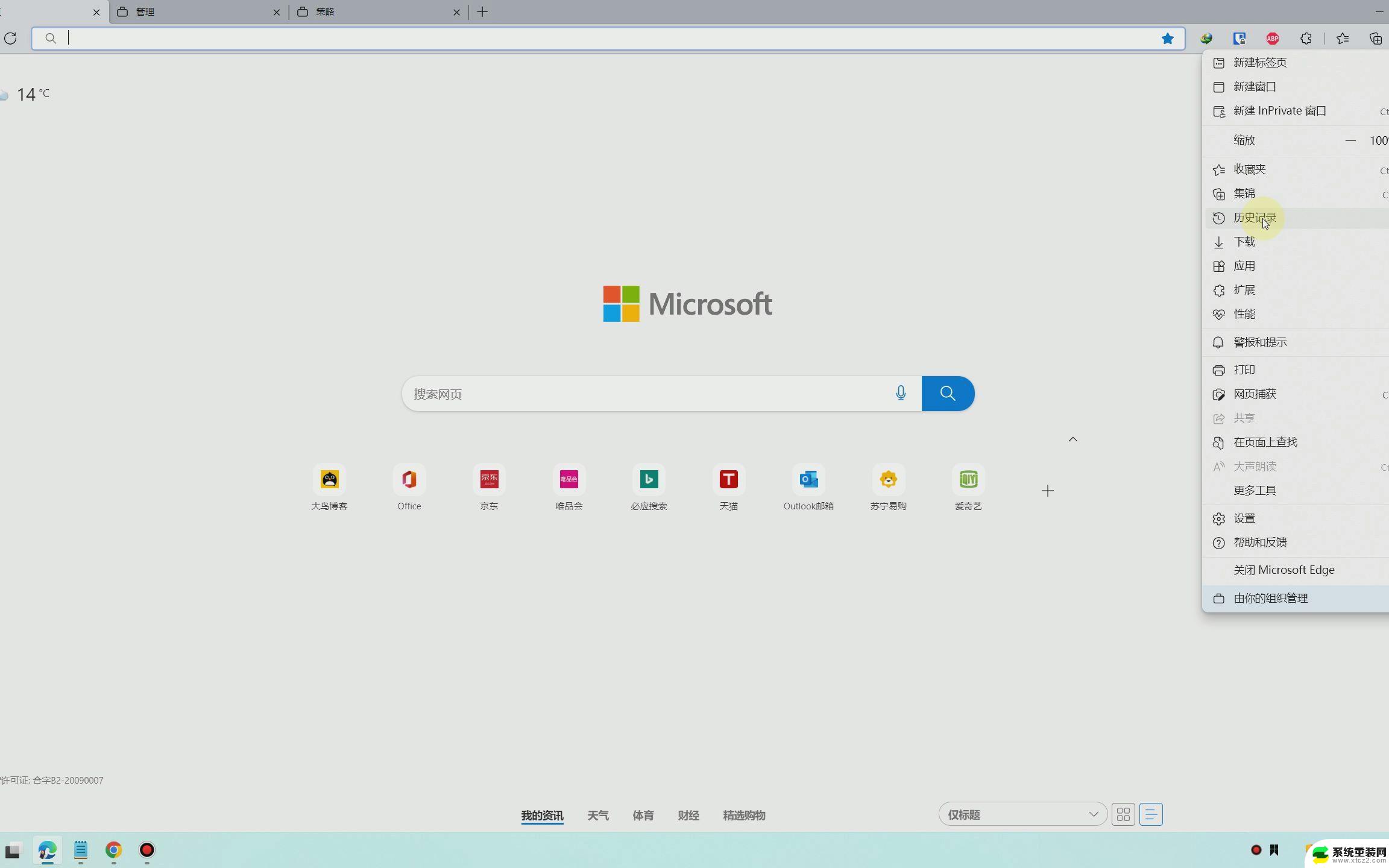Expand the 更多工具 submenu
Image resolution: width=1389 pixels, height=868 pixels.
coord(1296,491)
